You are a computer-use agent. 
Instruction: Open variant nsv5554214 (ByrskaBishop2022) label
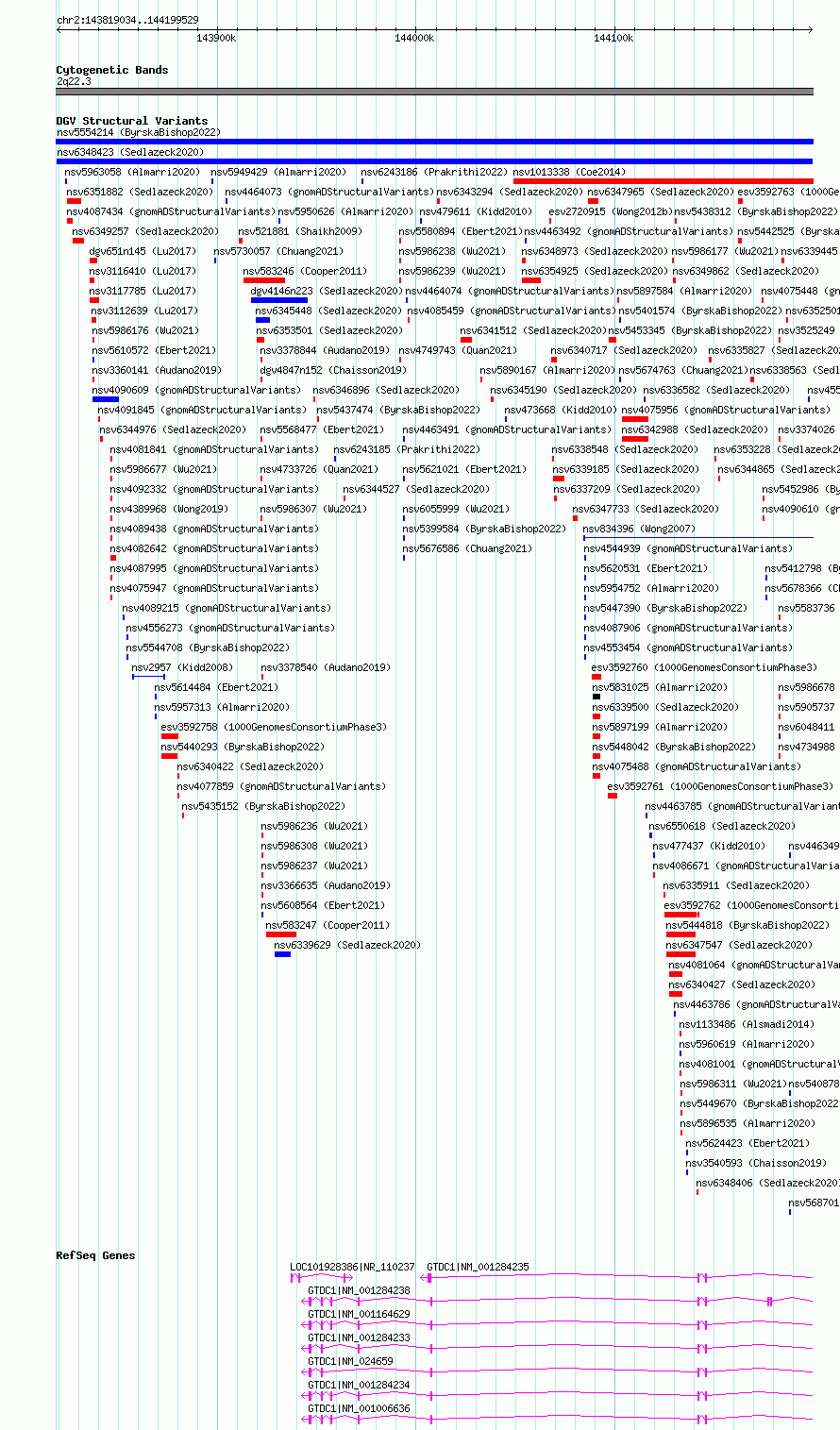pyautogui.click(x=138, y=132)
